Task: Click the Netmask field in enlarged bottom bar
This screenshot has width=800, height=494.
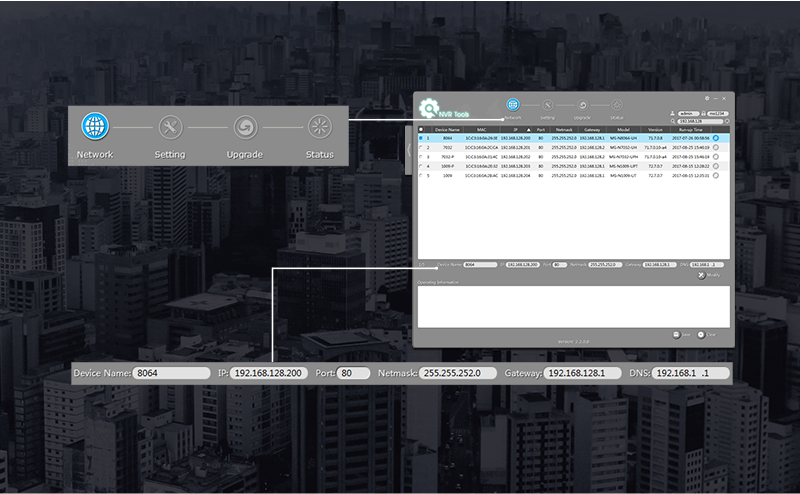Action: tap(450, 373)
